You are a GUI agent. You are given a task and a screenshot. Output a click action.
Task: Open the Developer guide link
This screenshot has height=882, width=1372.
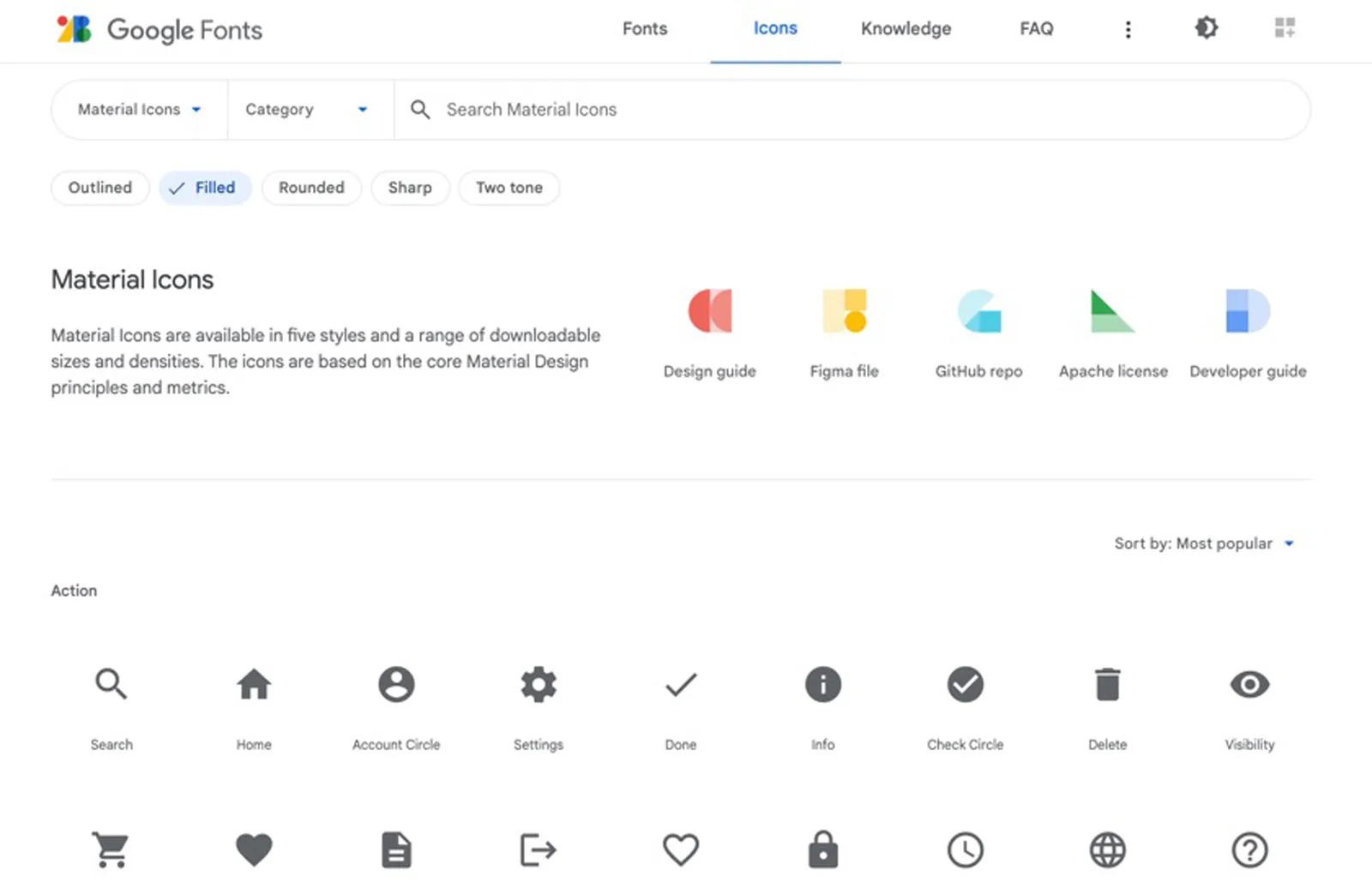[x=1248, y=334]
